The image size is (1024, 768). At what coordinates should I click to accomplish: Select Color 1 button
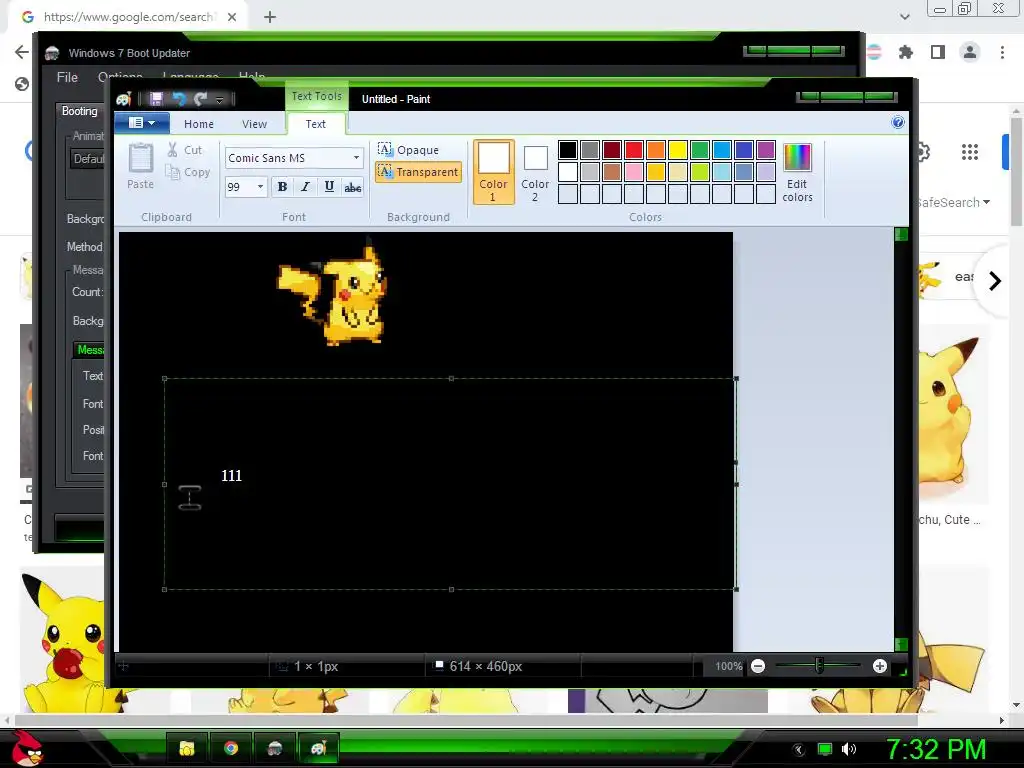click(x=494, y=172)
